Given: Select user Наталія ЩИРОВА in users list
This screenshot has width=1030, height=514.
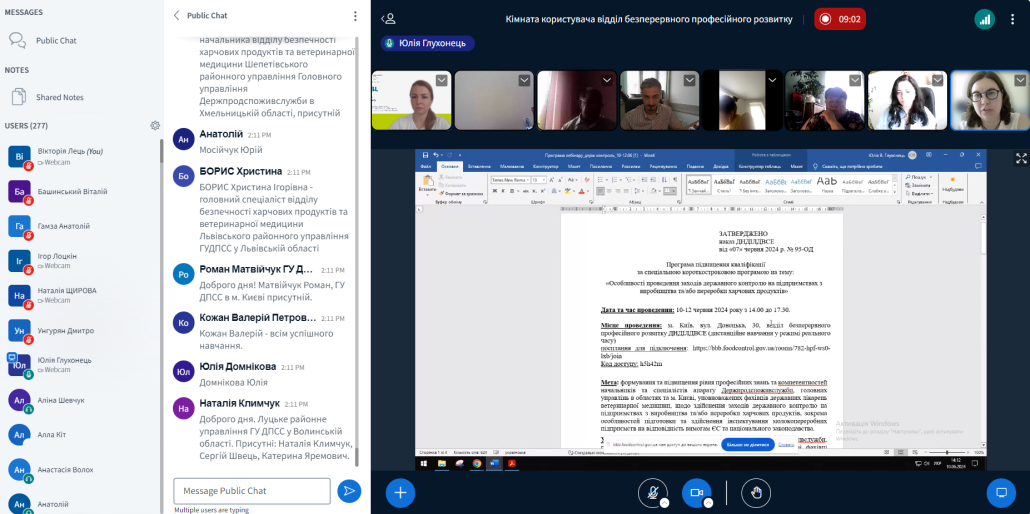Looking at the screenshot, I should [66, 290].
